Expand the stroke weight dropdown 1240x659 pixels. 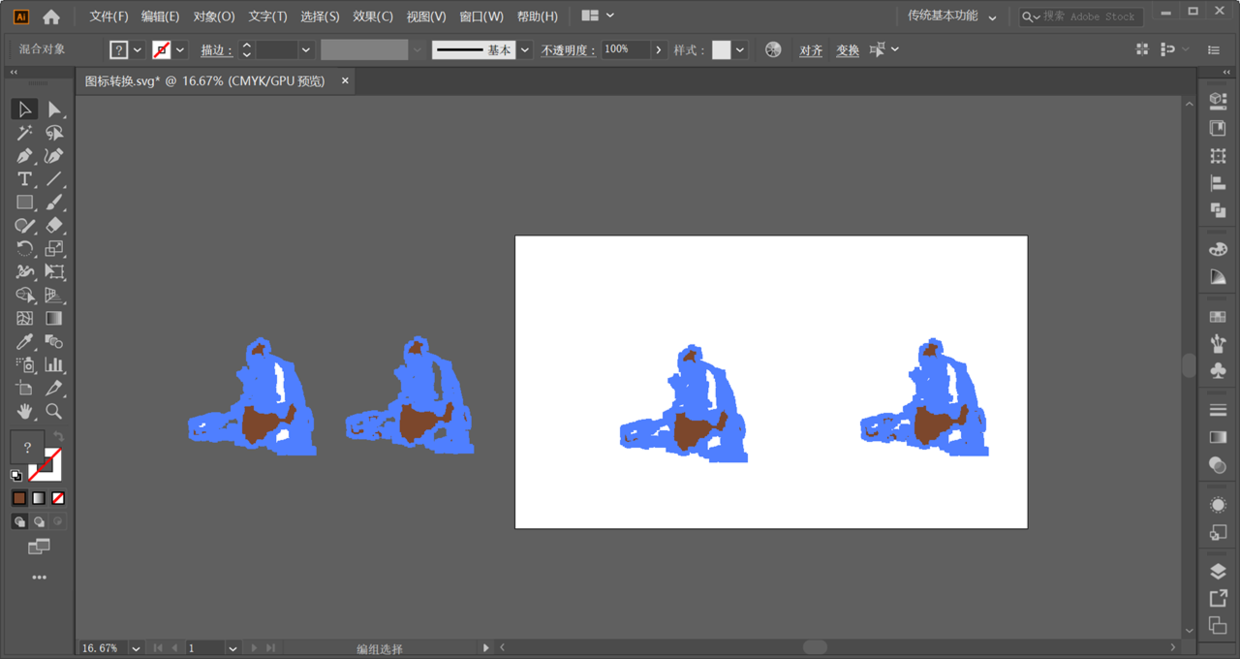[306, 50]
